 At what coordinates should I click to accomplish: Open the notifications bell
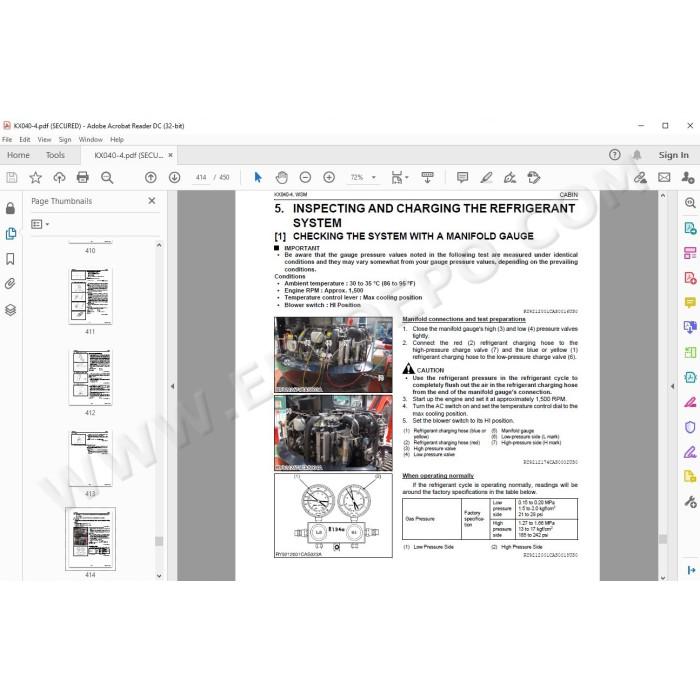(637, 154)
